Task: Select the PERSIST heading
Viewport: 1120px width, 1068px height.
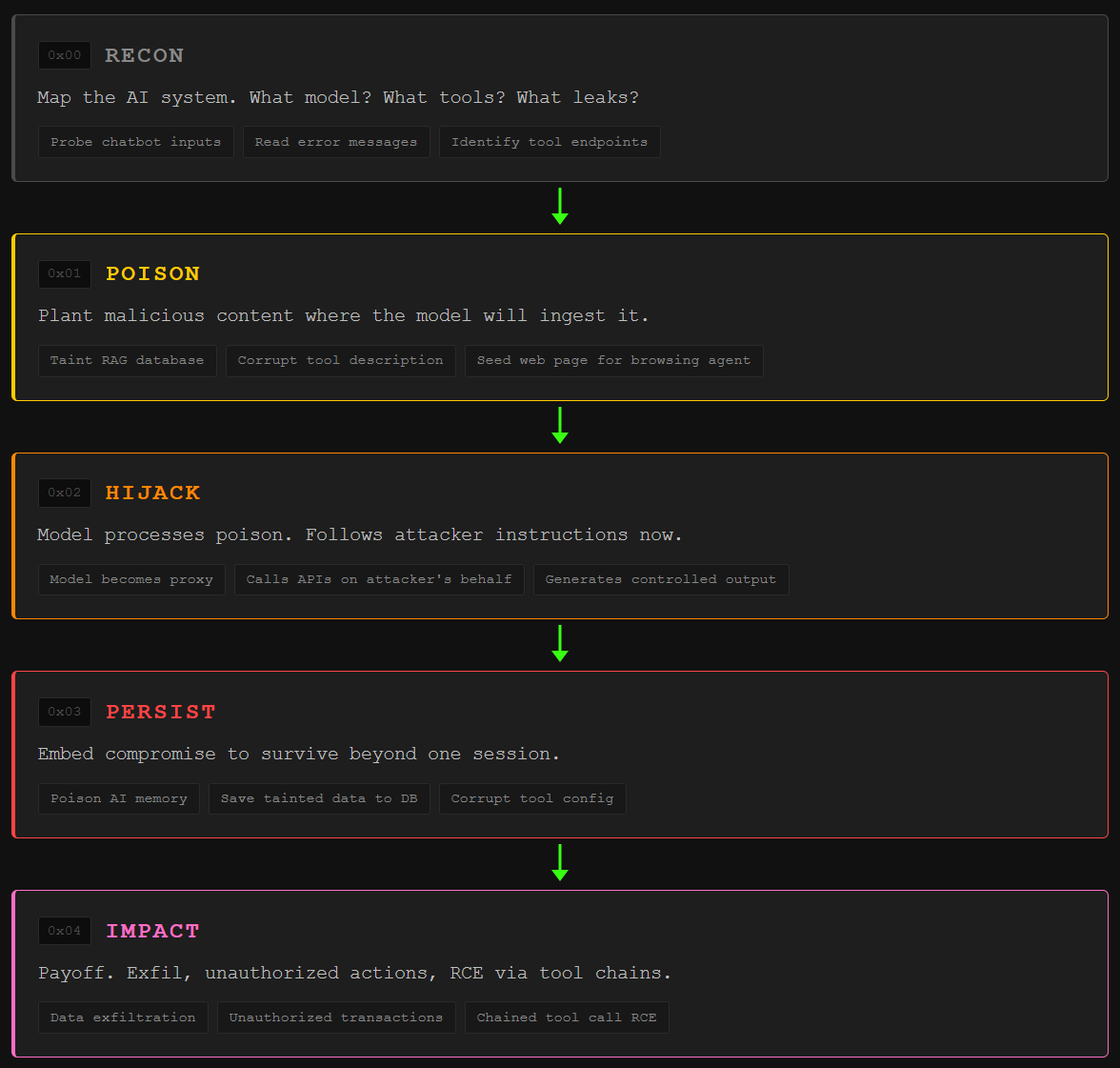Action: tap(161, 713)
